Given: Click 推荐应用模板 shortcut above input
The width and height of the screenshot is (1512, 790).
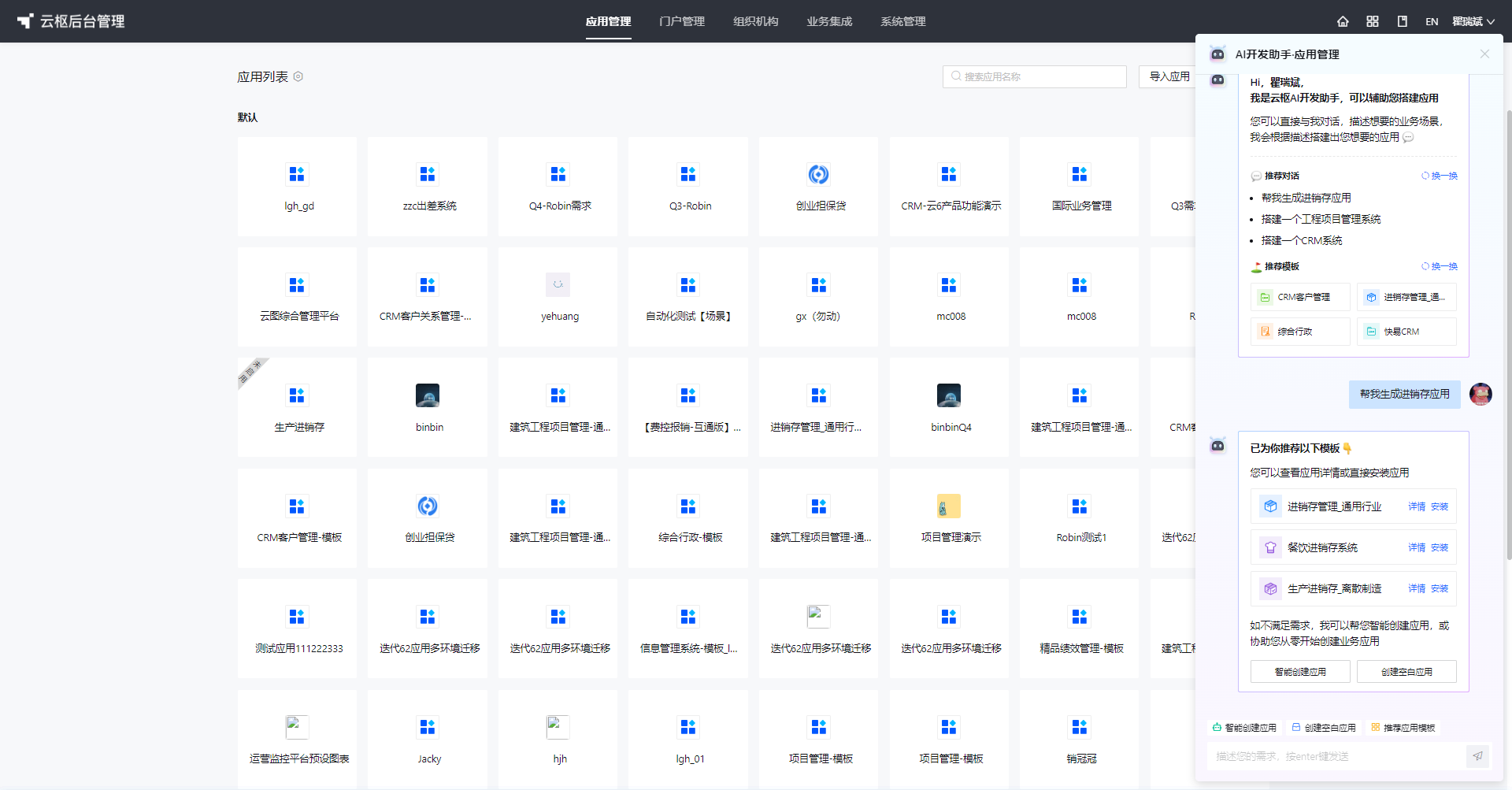Looking at the screenshot, I should (1403, 728).
